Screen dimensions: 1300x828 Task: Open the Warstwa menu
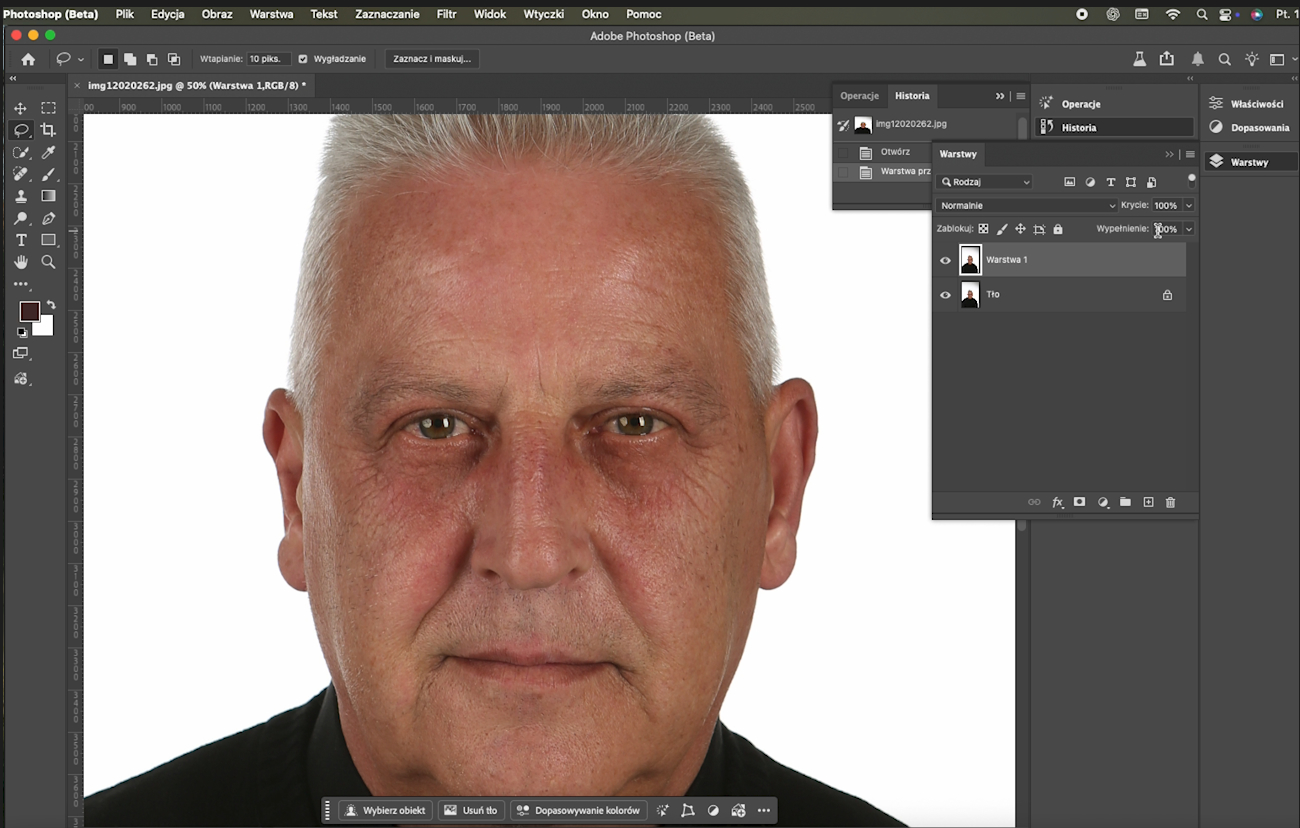tap(271, 14)
